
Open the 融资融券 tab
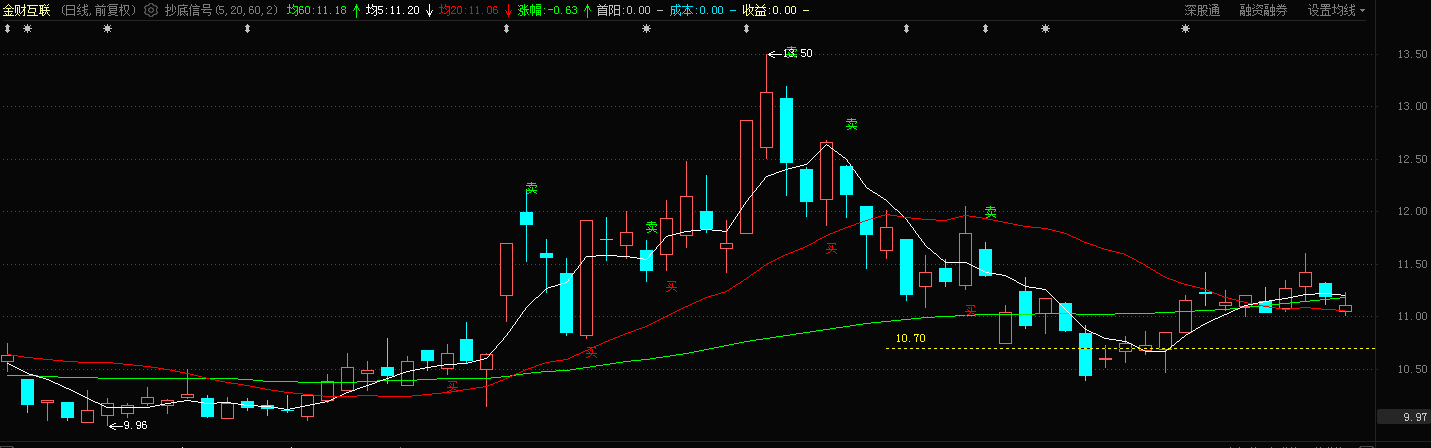pos(1263,10)
